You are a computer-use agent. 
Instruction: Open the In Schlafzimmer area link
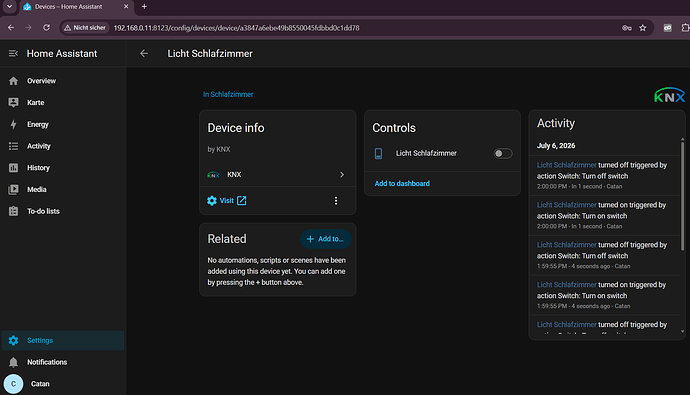pyautogui.click(x=228, y=94)
